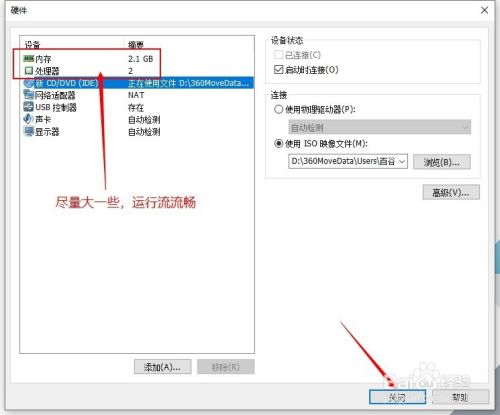Click the sound card (声卡) icon
The height and width of the screenshot is (415, 500).
[x=28, y=119]
